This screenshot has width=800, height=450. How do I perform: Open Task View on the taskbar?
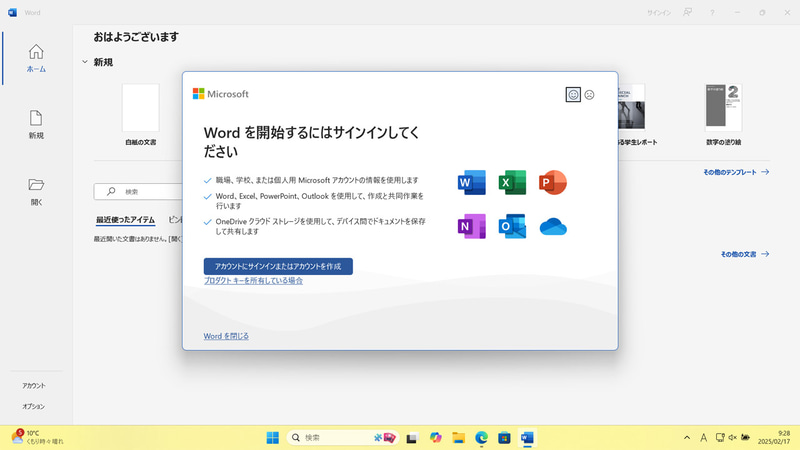point(412,438)
